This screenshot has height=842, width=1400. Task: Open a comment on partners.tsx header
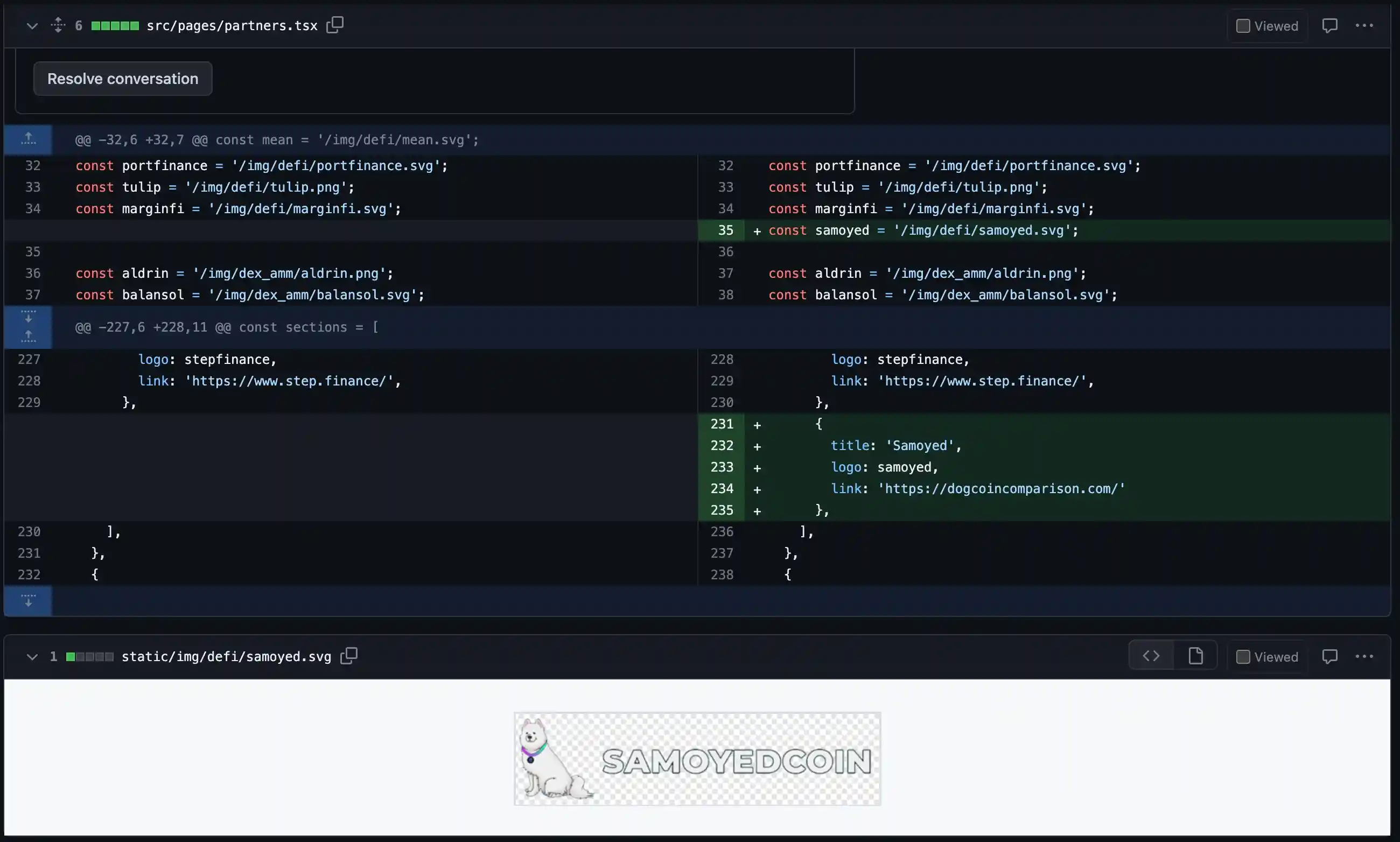click(1329, 25)
